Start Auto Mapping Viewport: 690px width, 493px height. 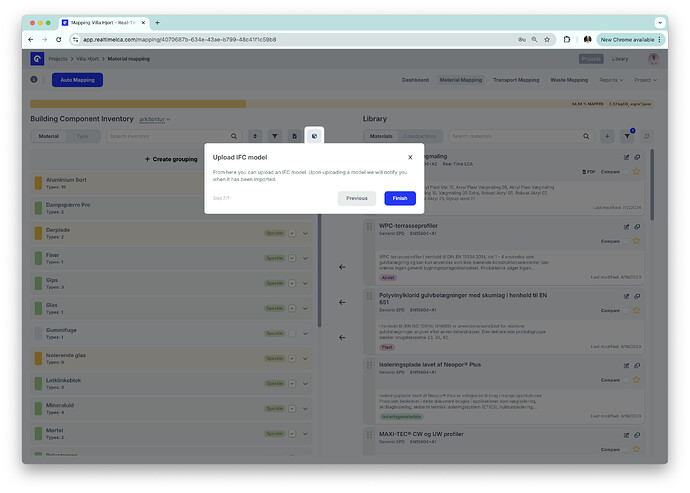click(77, 80)
